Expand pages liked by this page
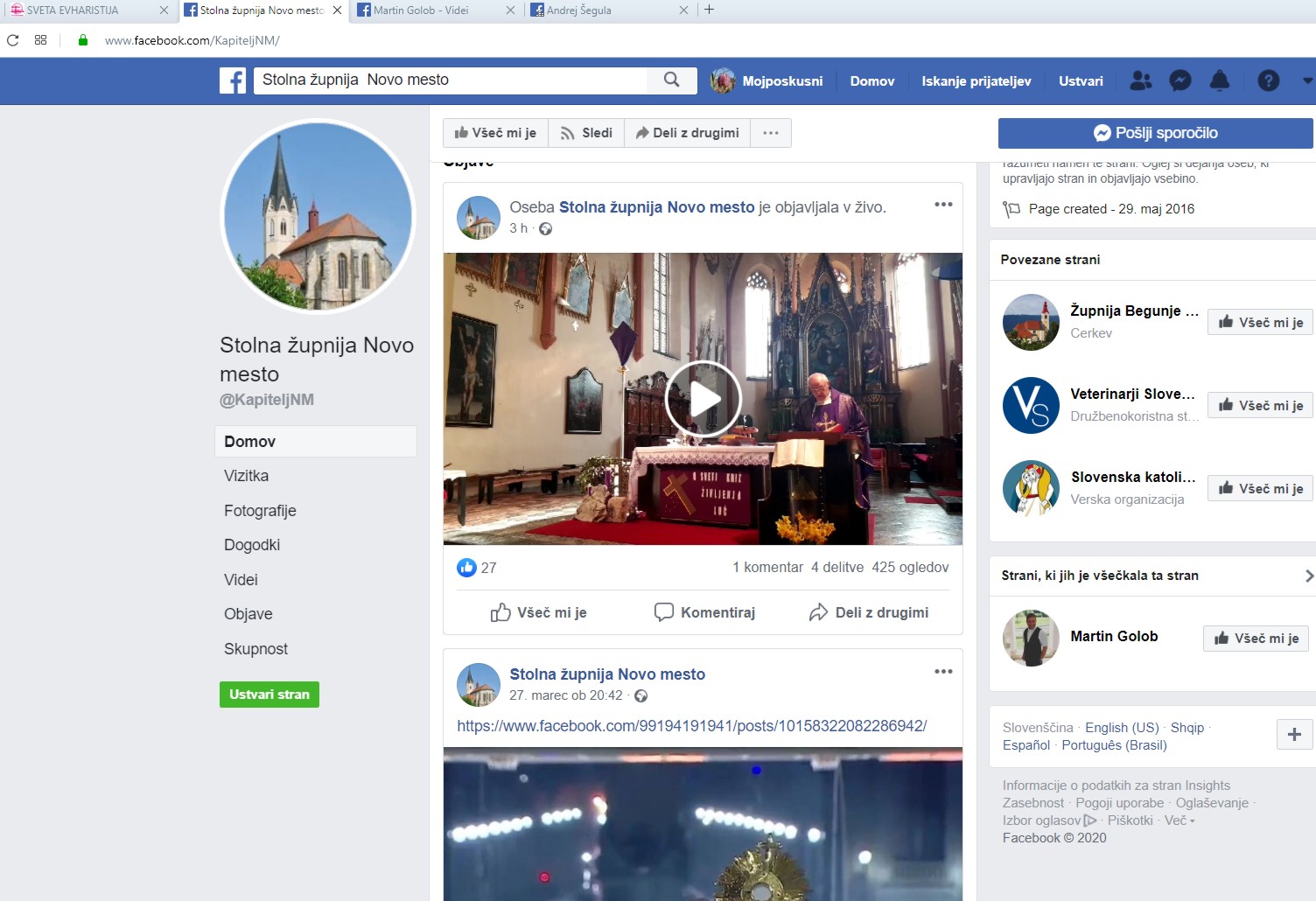The image size is (1316, 901). [1309, 576]
